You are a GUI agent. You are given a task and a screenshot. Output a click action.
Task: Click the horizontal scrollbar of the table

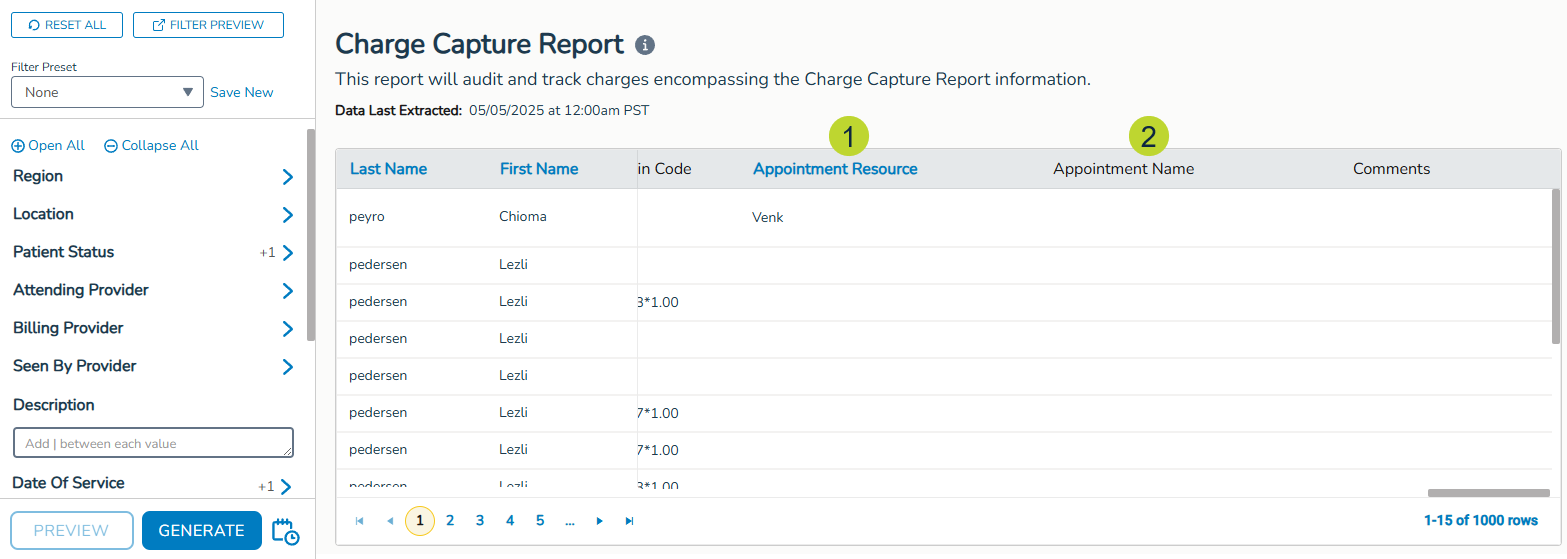pos(1488,492)
